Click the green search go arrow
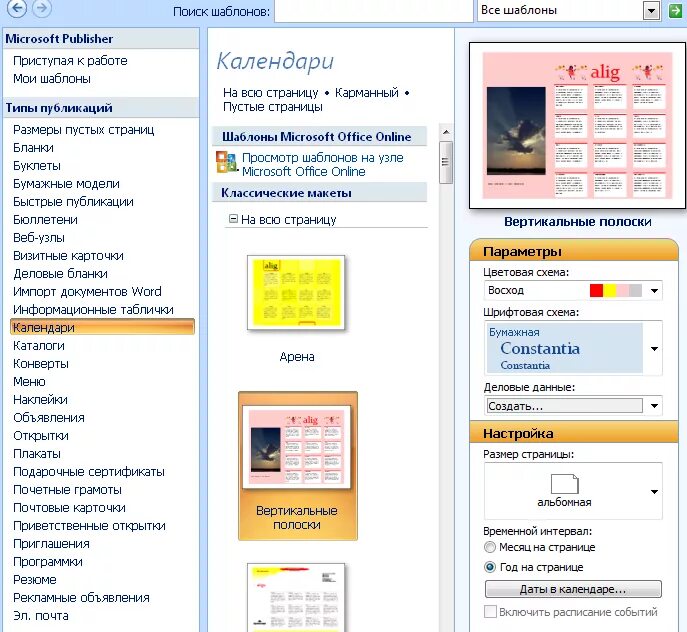Viewport: 687px width, 632px height. click(675, 11)
